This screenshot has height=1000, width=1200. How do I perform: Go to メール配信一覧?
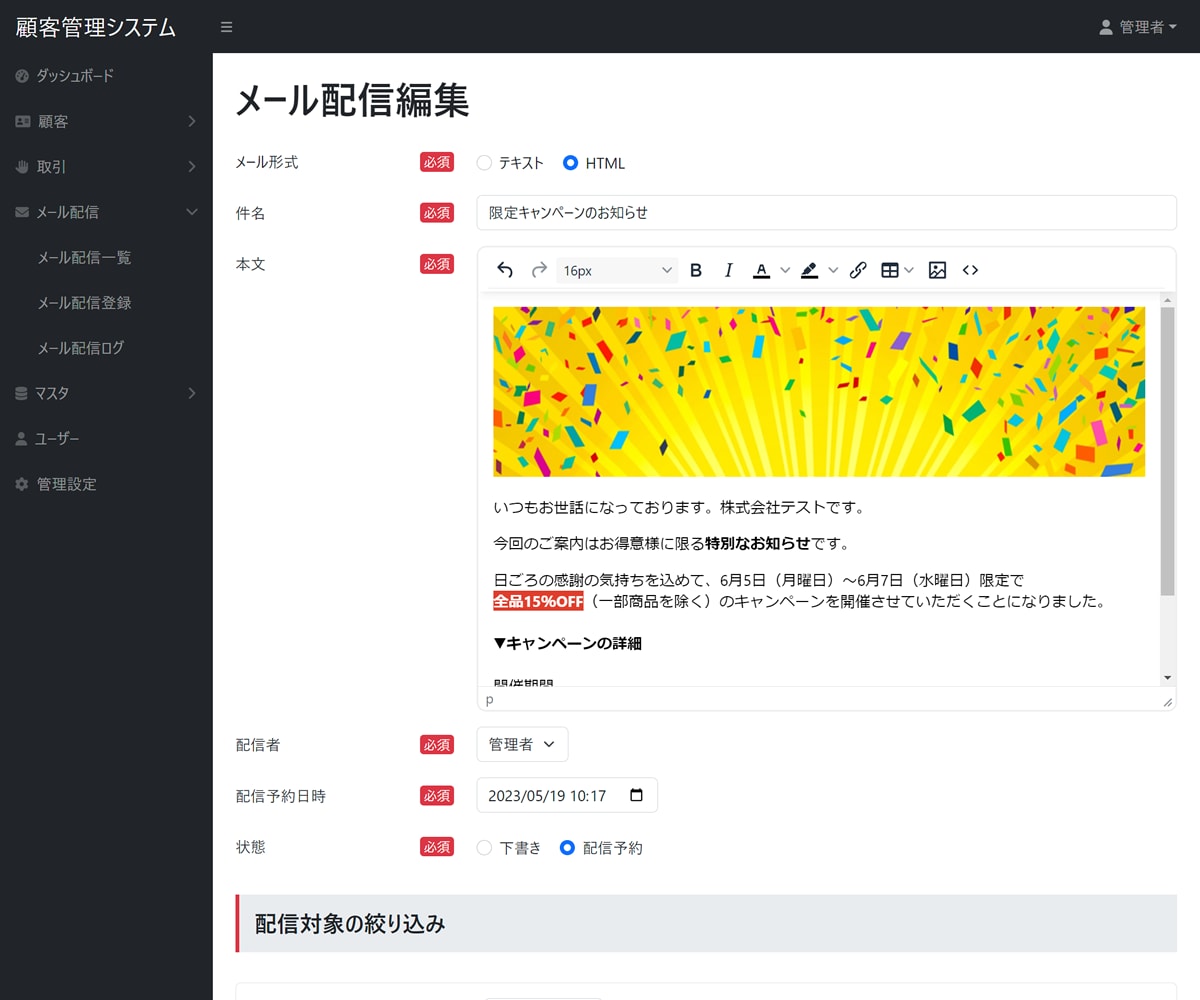(x=84, y=258)
